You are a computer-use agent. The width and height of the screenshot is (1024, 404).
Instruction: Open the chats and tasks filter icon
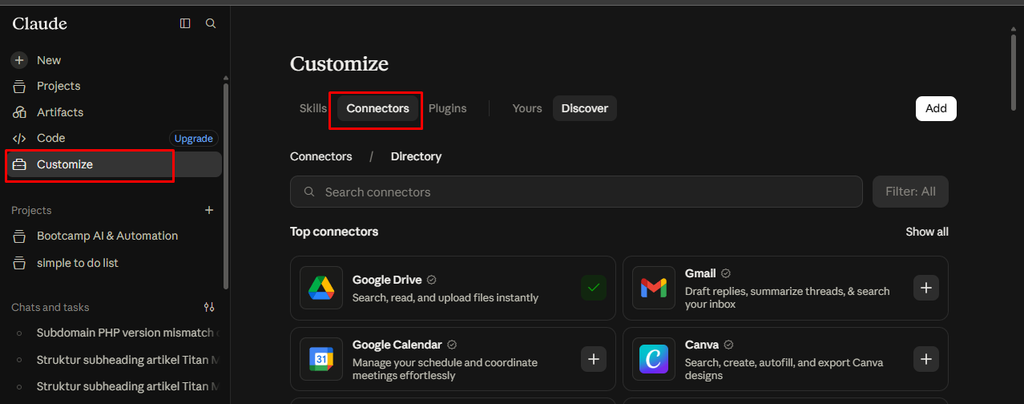(x=209, y=307)
